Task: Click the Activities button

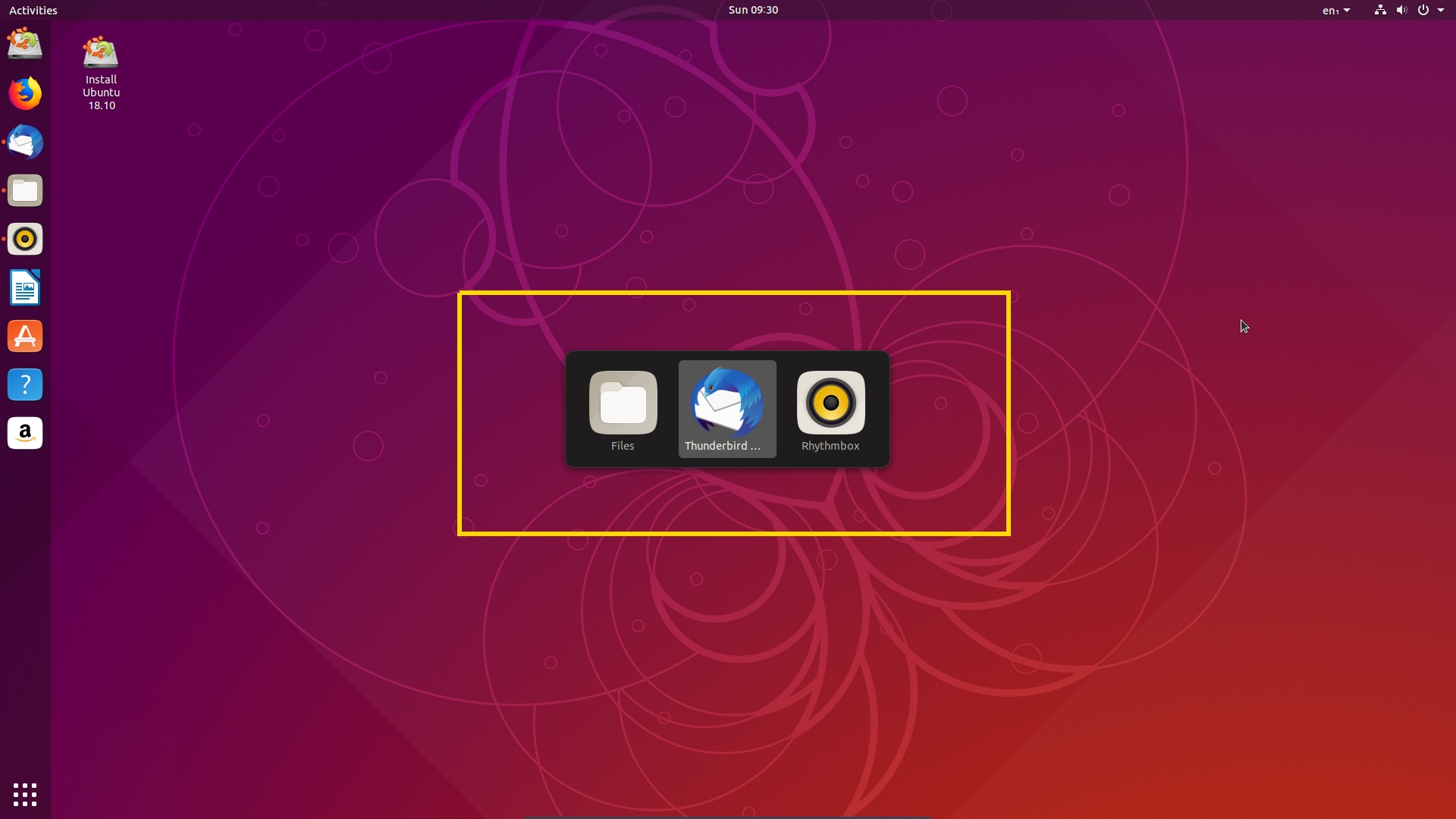Action: [x=33, y=10]
